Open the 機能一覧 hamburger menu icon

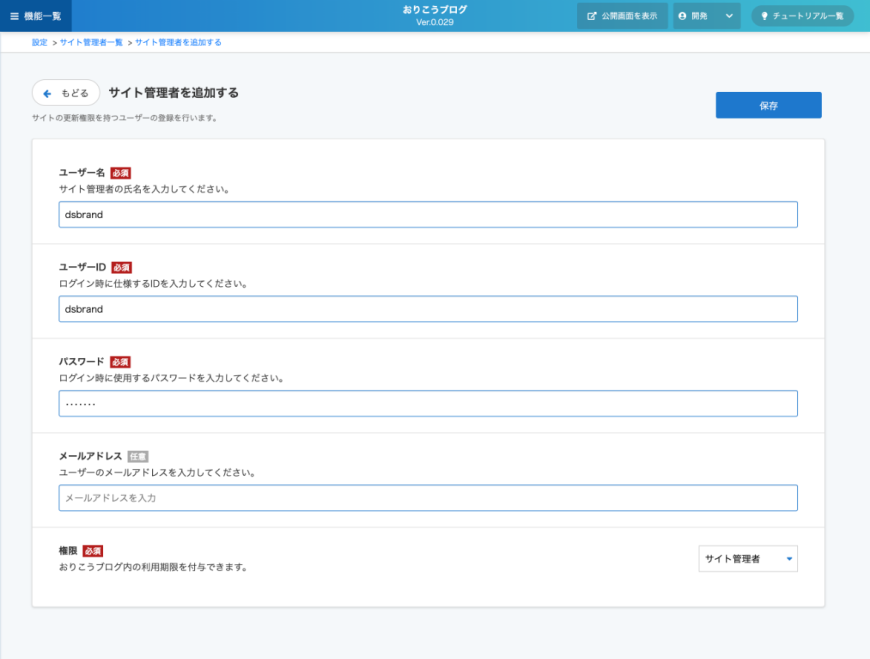tap(14, 16)
